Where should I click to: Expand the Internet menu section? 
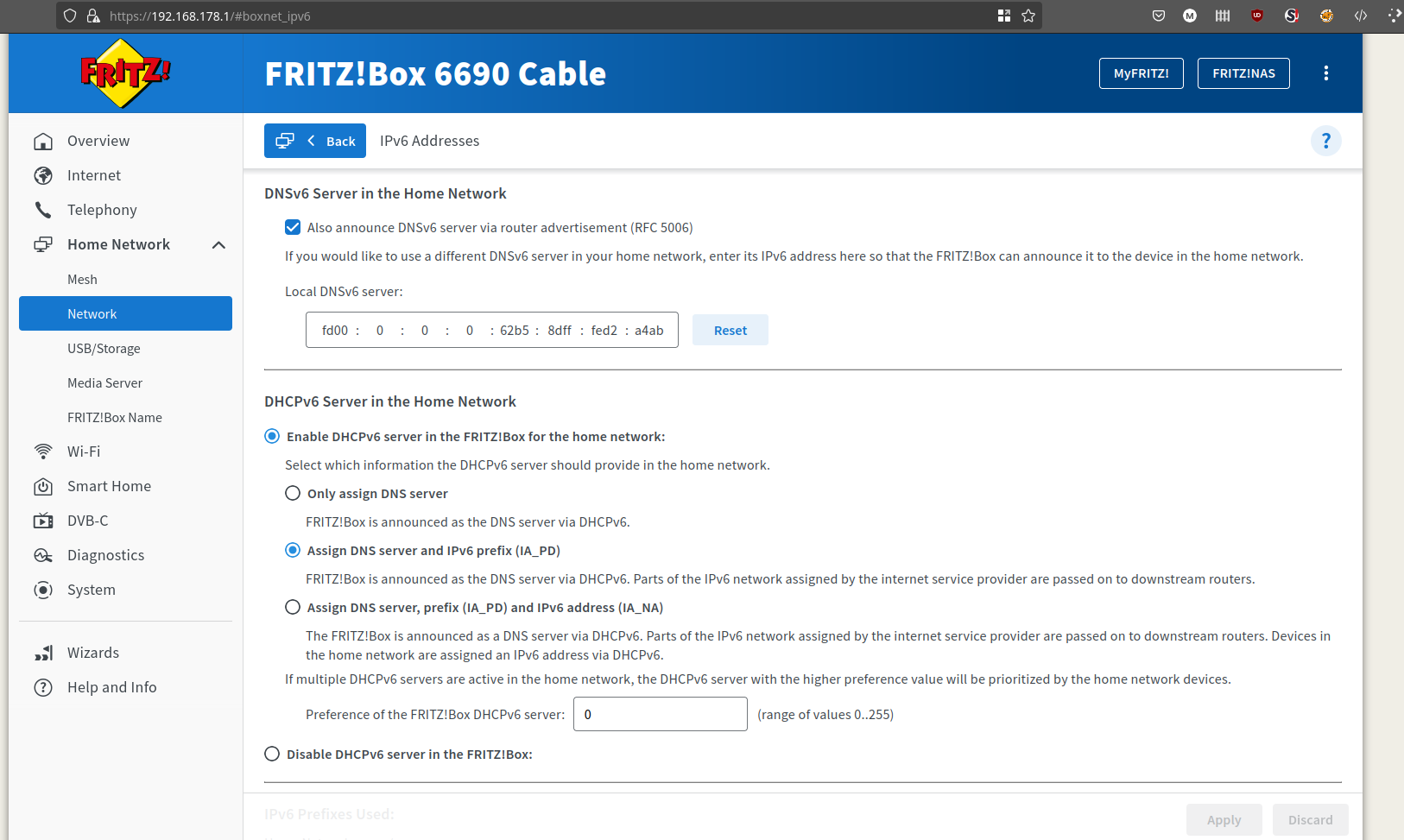coord(94,175)
